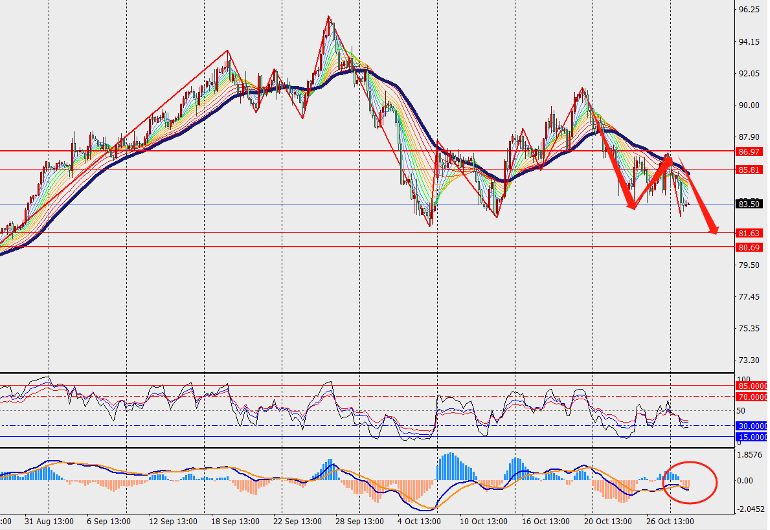The width and height of the screenshot is (770, 530).
Task: Click the 77.45 price axis label
Action: coord(749,297)
